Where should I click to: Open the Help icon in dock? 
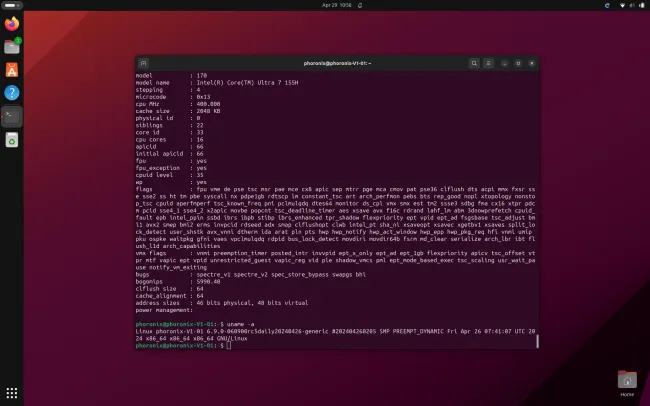(x=13, y=92)
